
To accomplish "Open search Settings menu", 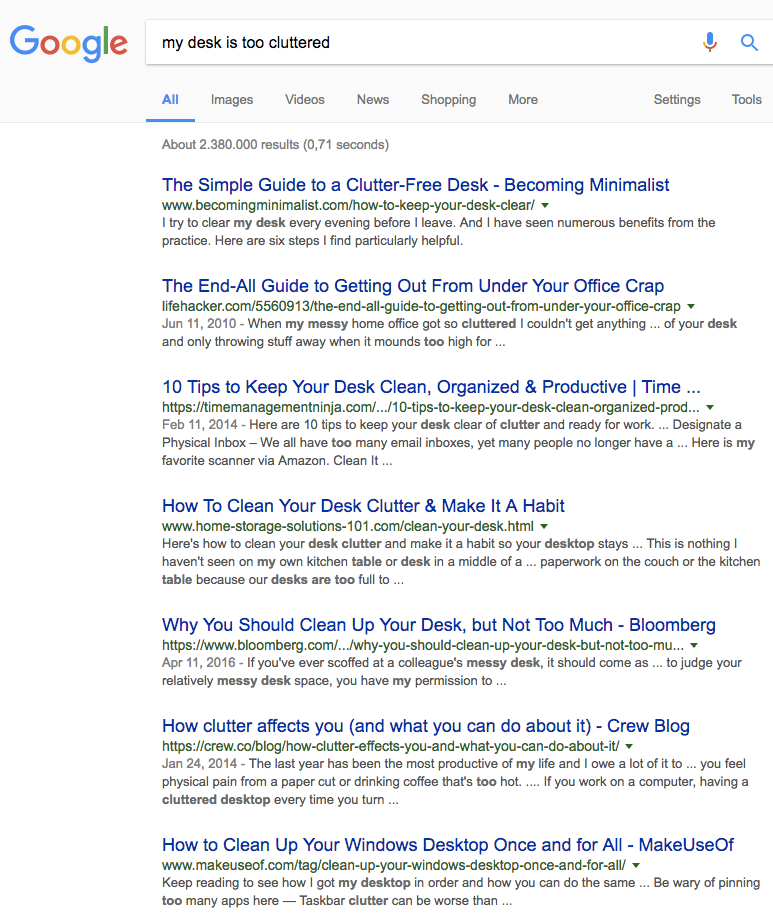I will (677, 100).
